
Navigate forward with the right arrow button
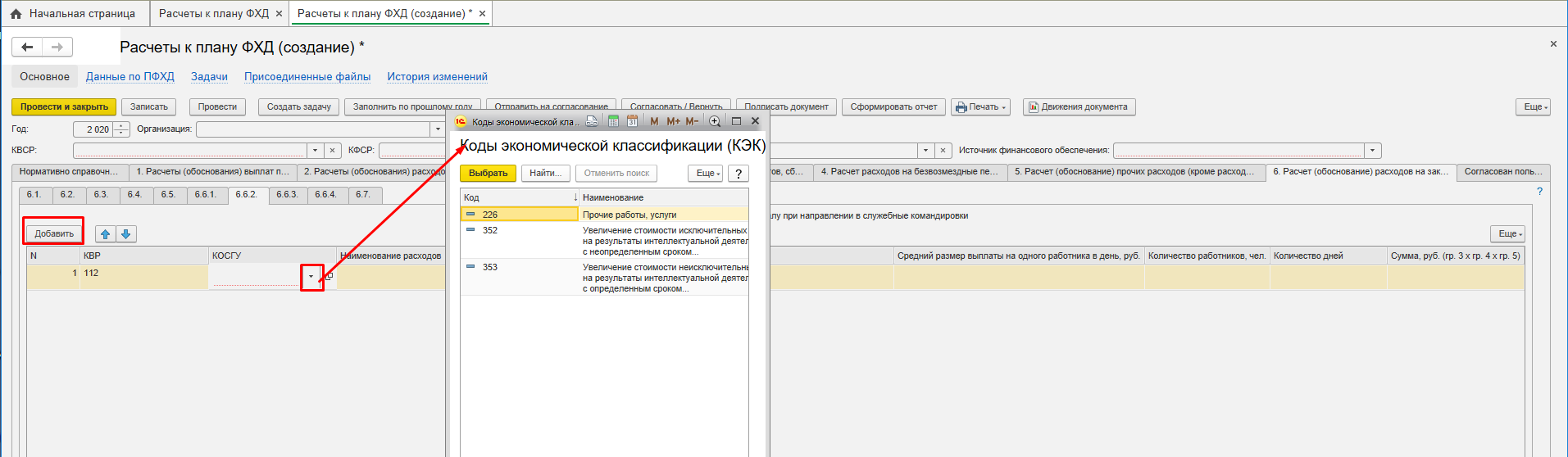pos(57,47)
